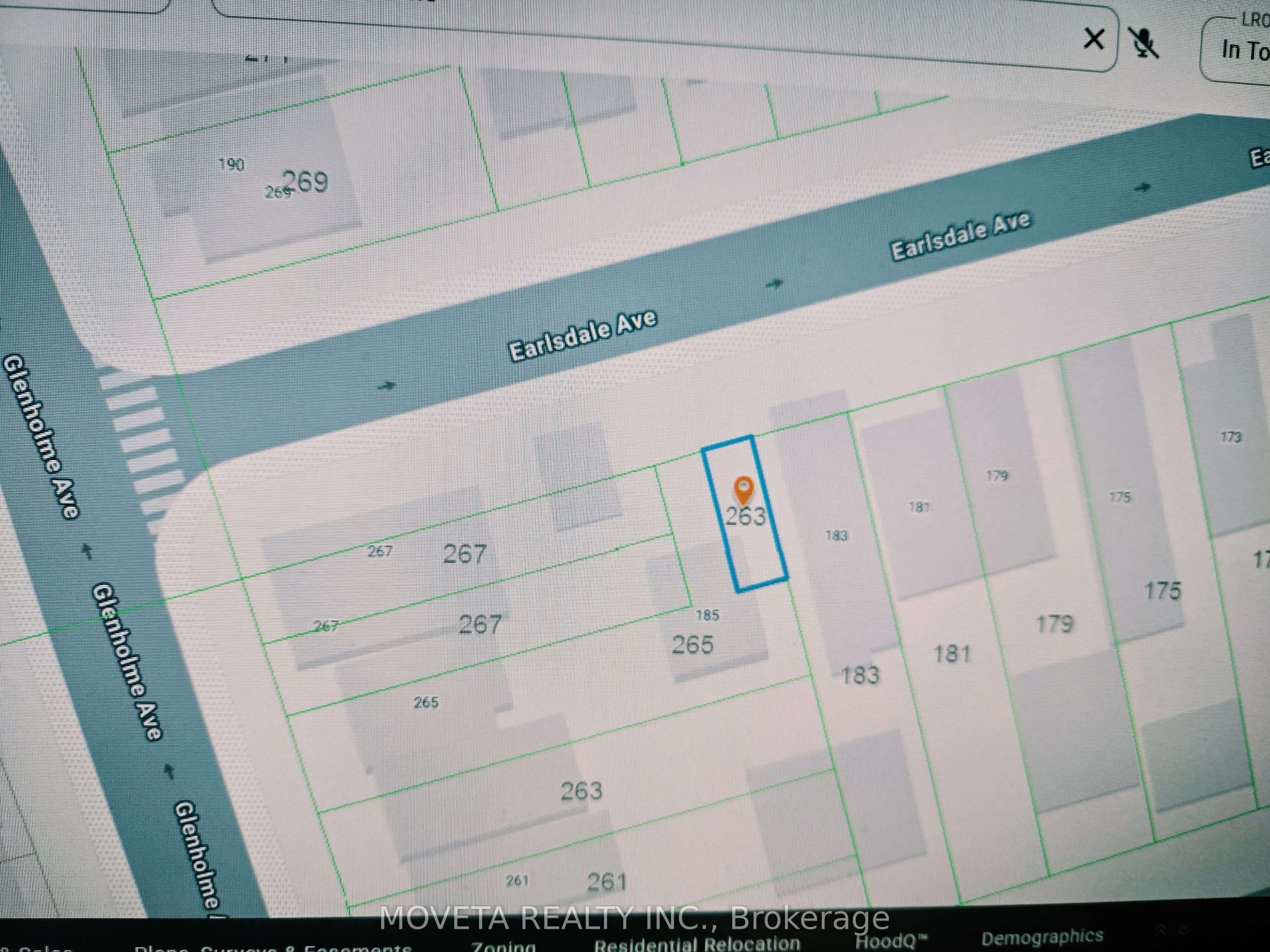Open the HoodQ™ tab

tap(891, 941)
